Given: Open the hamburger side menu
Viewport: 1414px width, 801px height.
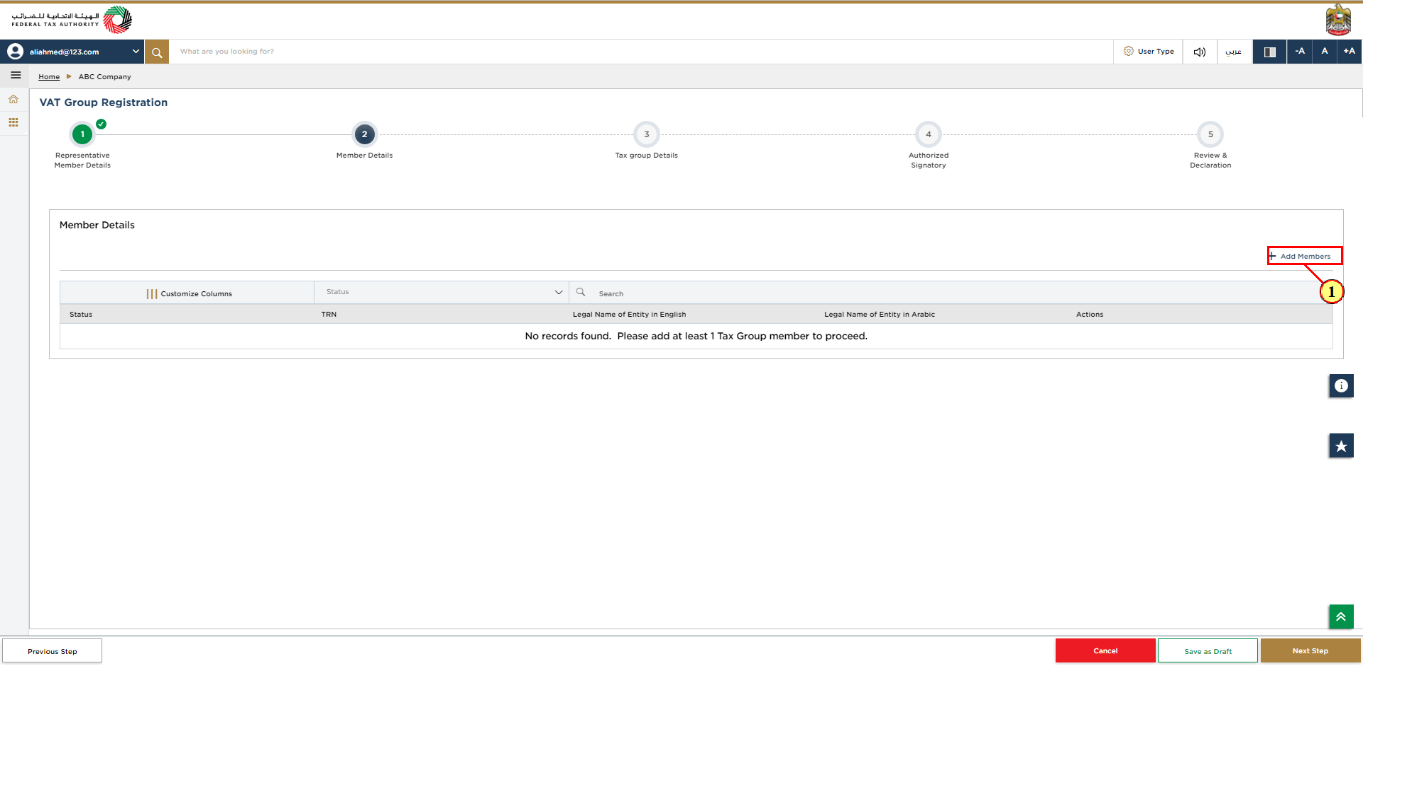Looking at the screenshot, I should [x=15, y=75].
